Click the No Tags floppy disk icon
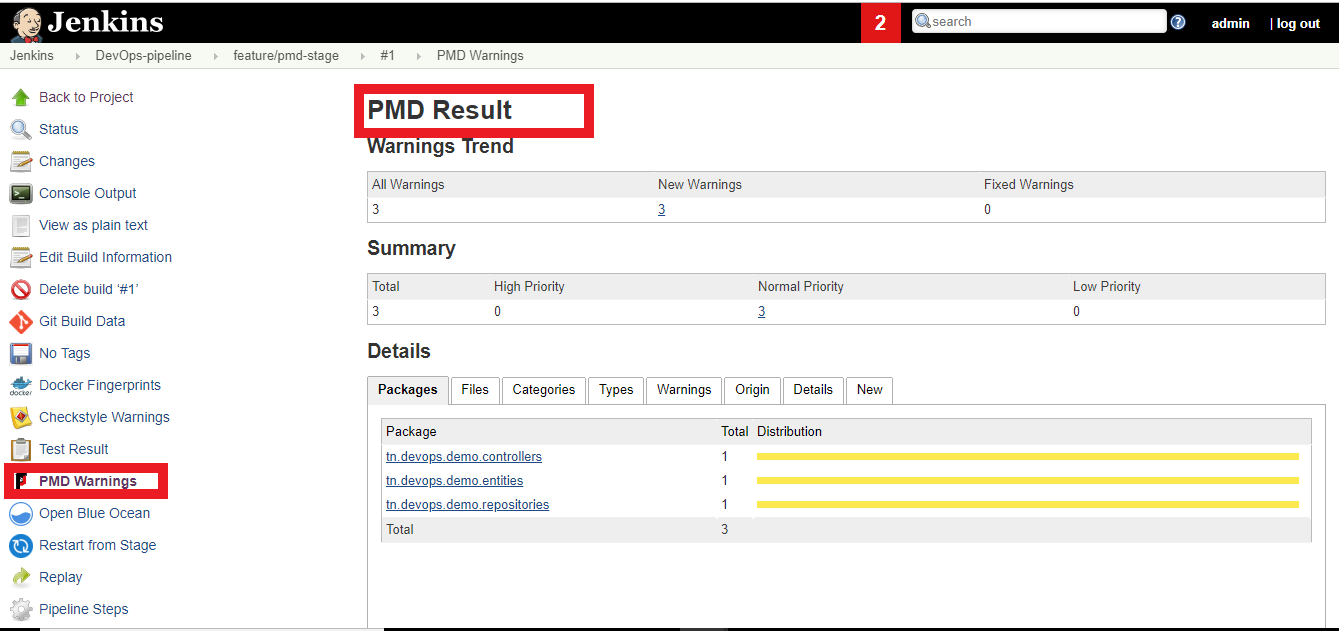This screenshot has width=1339, height=631. [x=21, y=353]
